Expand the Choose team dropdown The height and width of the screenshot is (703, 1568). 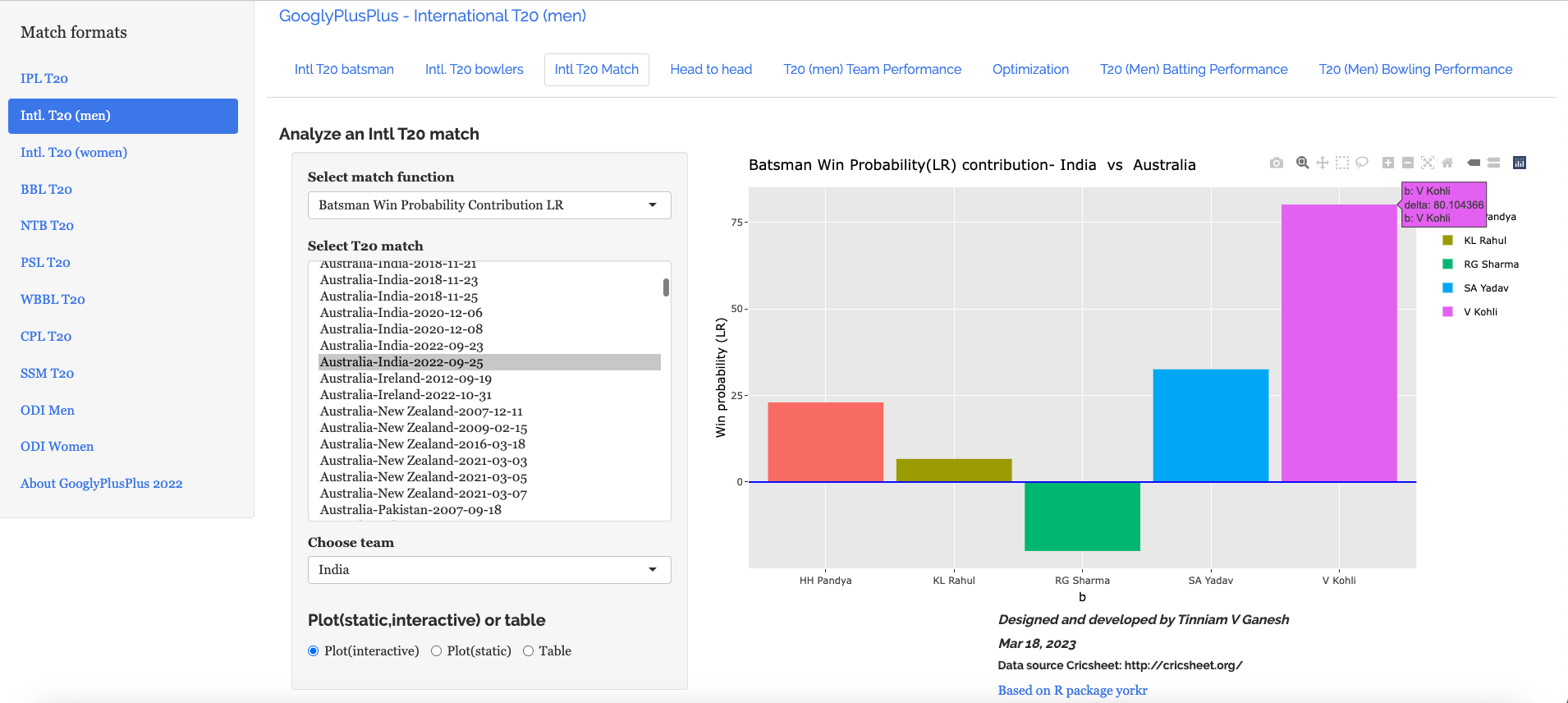pyautogui.click(x=489, y=570)
